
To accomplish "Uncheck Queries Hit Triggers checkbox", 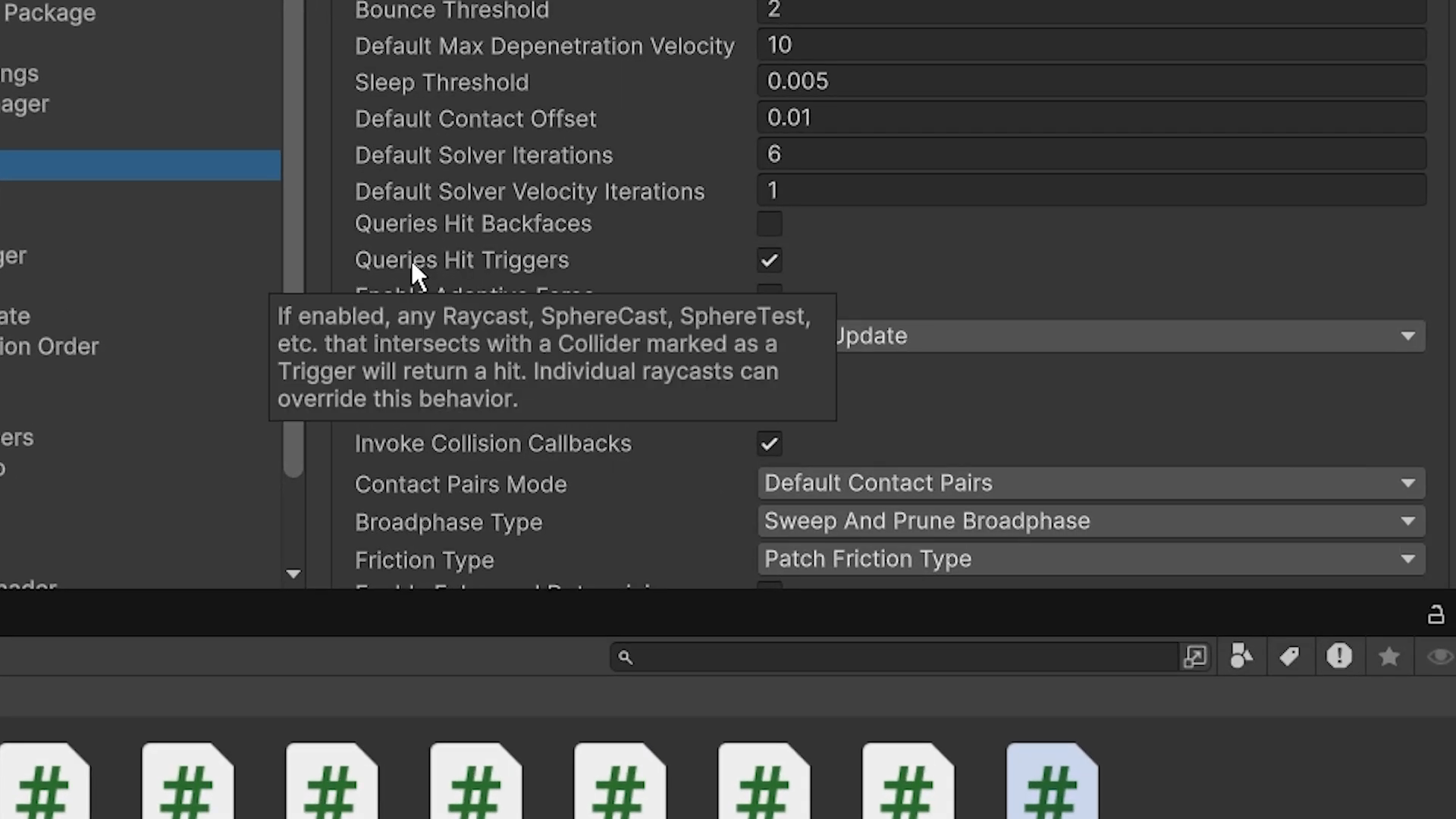I will tap(769, 260).
